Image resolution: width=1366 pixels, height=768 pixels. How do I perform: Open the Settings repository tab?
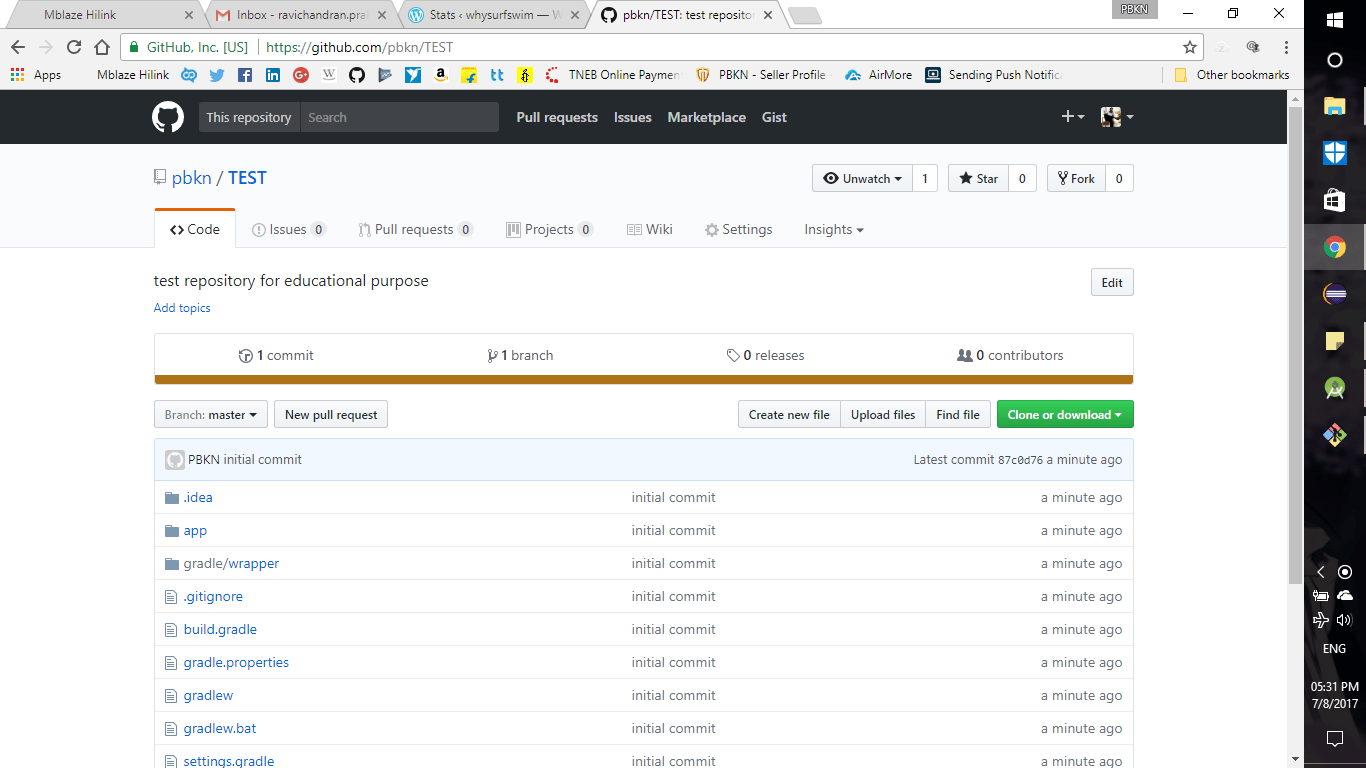[x=738, y=229]
